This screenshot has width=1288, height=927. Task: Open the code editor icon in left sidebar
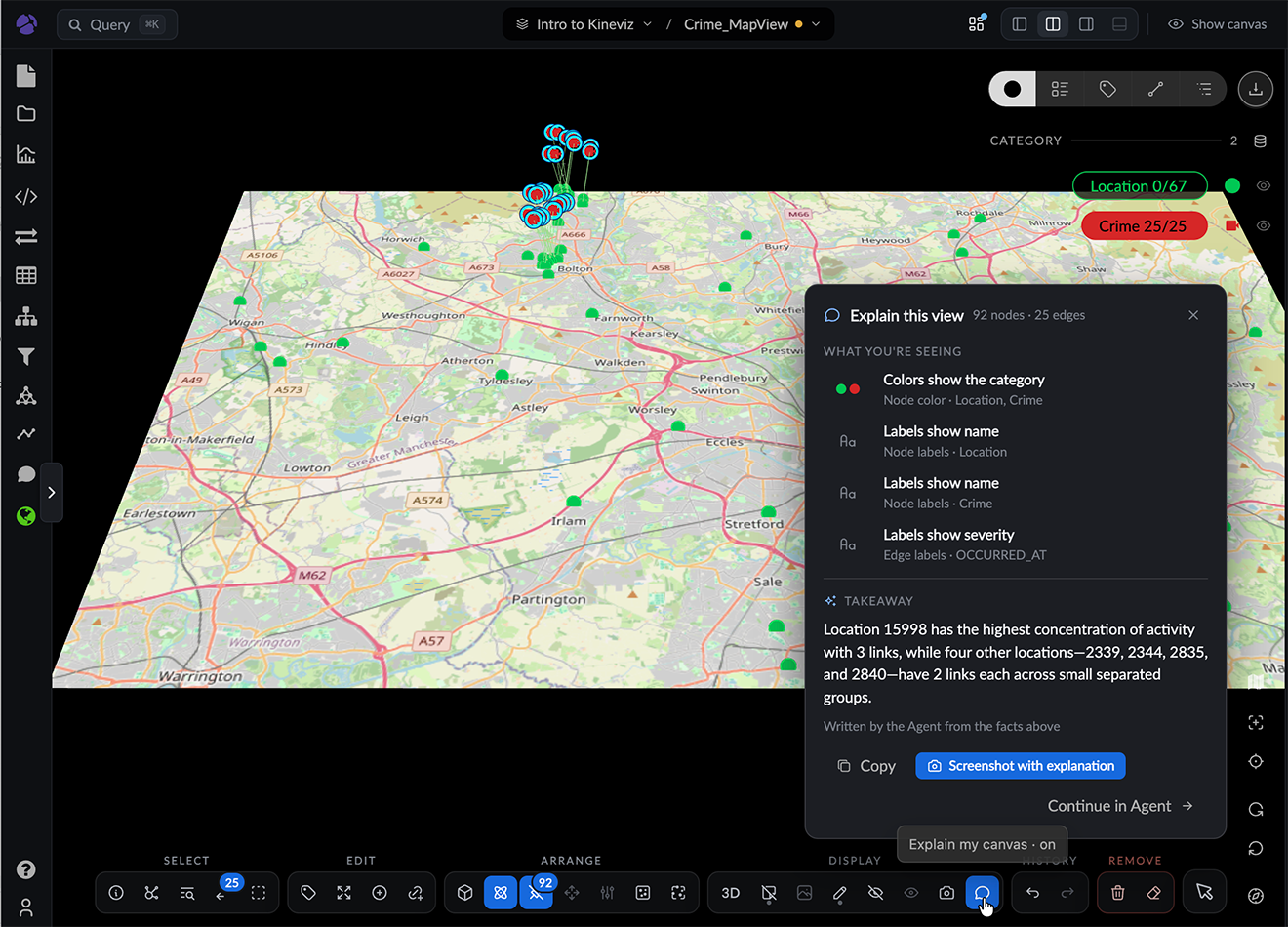[26, 196]
